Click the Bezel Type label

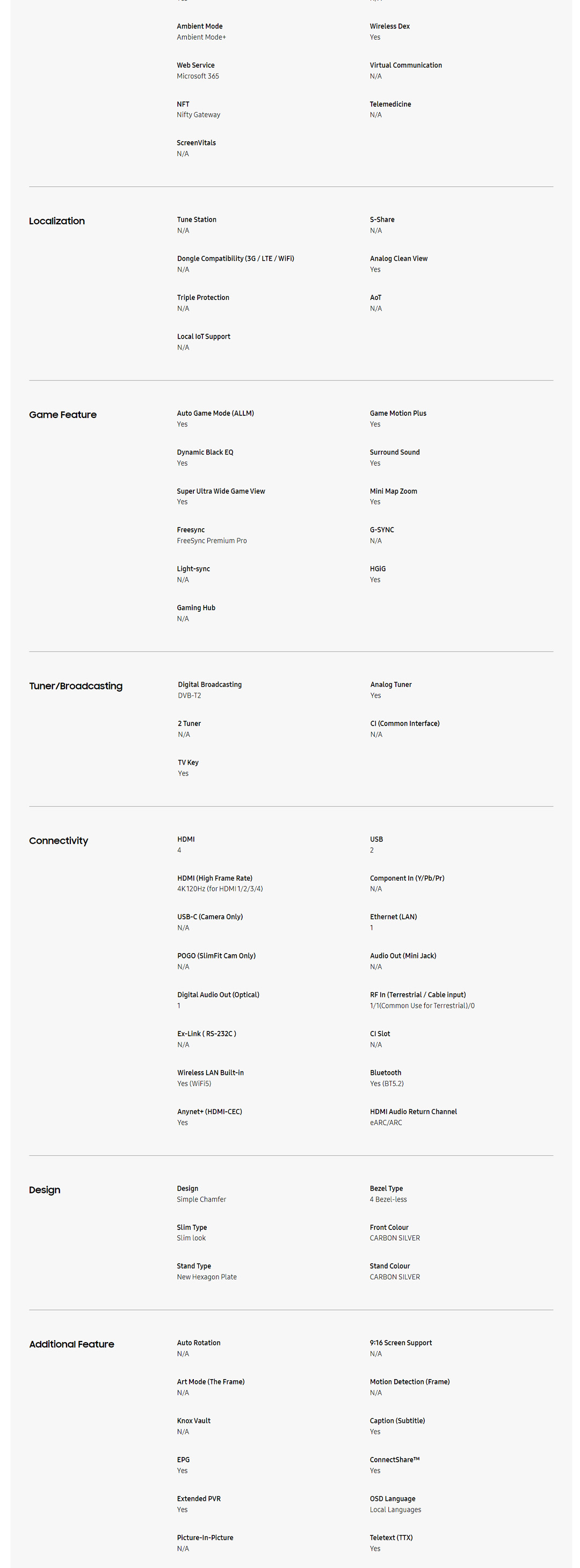[x=386, y=1188]
